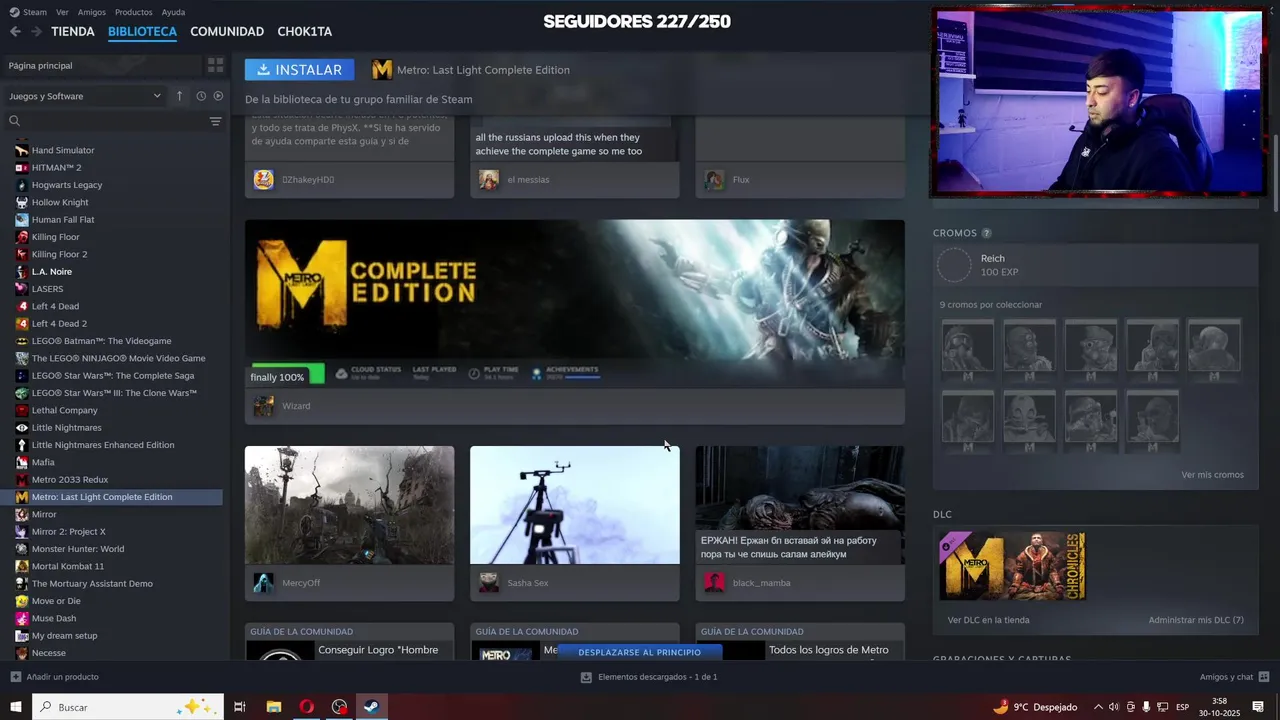Click the Metro 2033 Redux icon
Viewport: 1280px width, 720px height.
22,480
